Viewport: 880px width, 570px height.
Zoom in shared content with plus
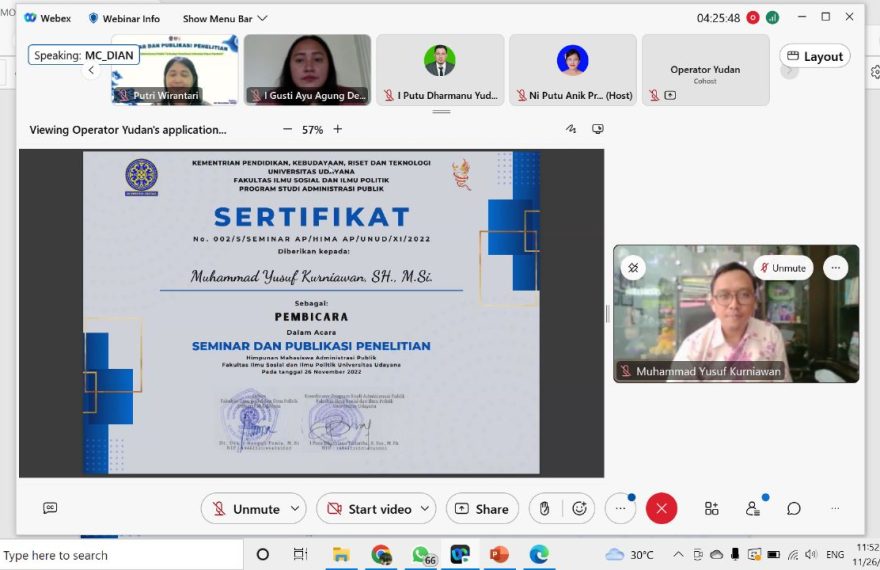coord(337,129)
